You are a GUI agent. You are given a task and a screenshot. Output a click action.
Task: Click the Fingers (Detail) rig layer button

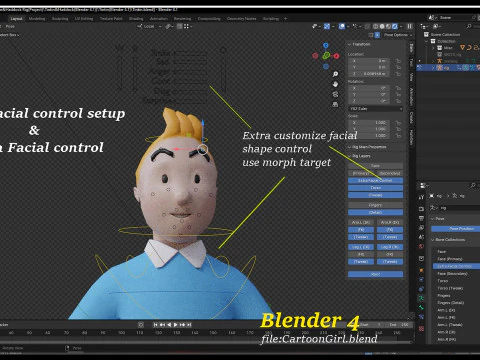[375, 212]
